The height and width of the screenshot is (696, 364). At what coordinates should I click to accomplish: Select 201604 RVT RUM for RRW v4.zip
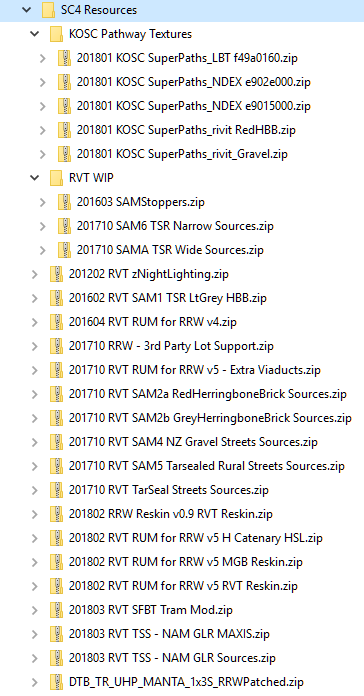click(x=153, y=322)
